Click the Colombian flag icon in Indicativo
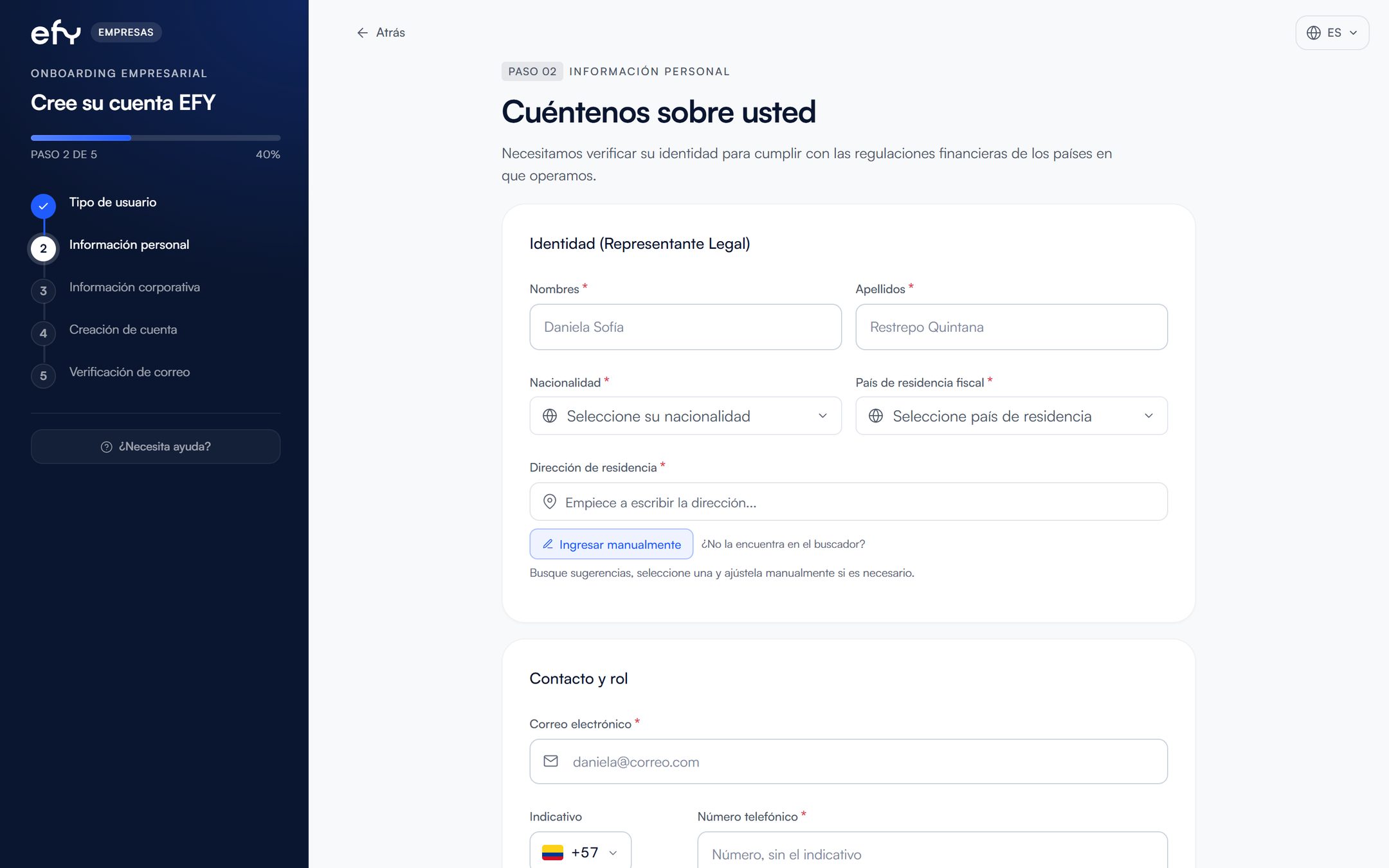The image size is (1389, 868). point(553,853)
